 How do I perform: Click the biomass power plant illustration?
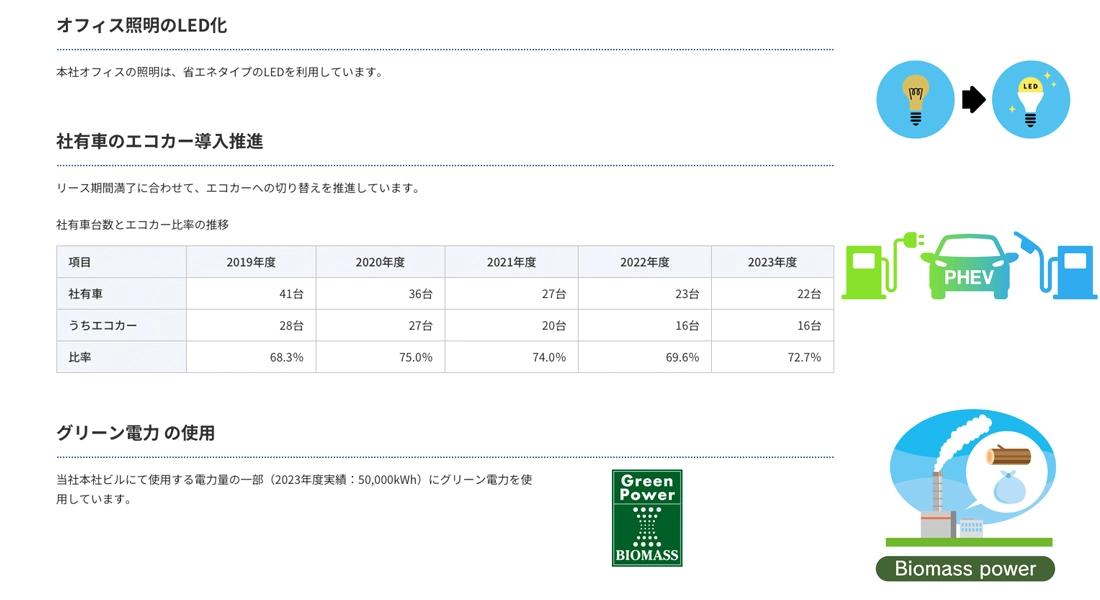(x=971, y=479)
